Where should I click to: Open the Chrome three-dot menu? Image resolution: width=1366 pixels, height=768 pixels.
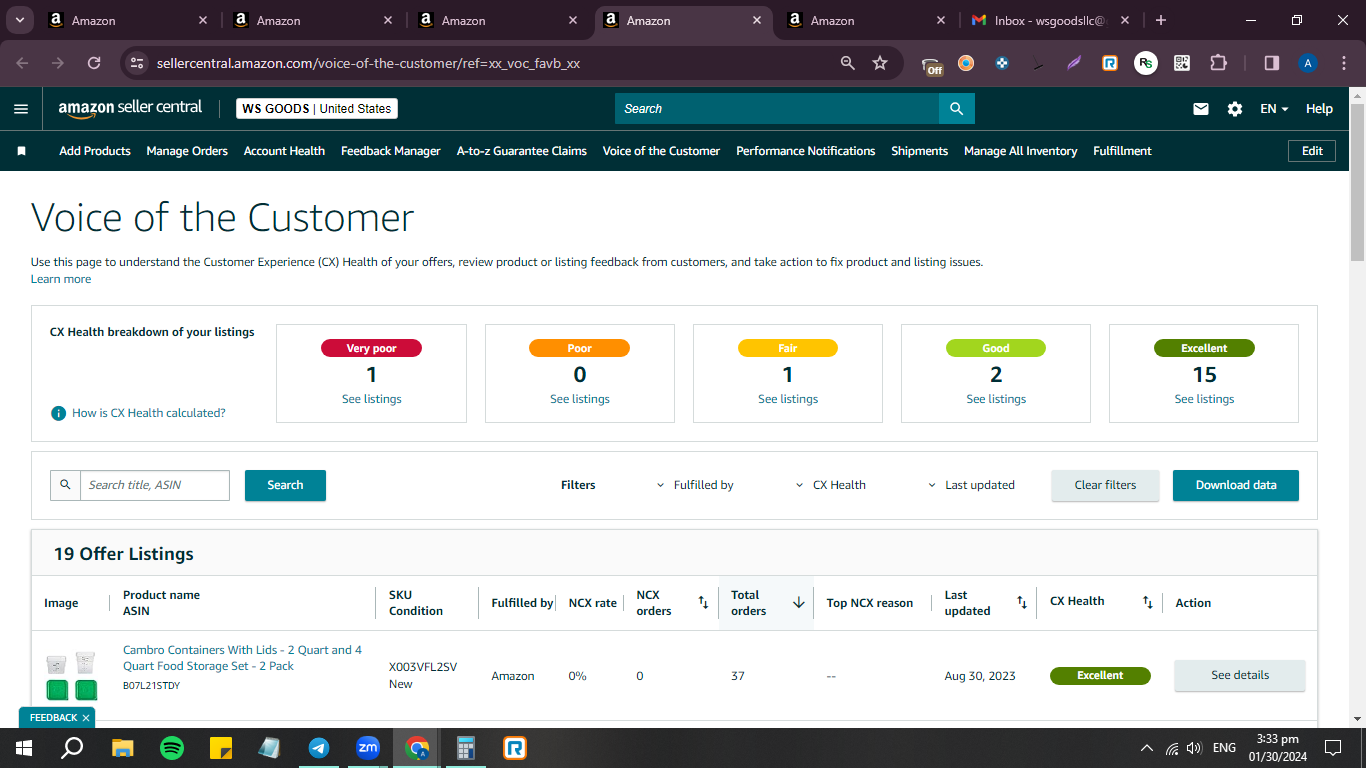1342,63
